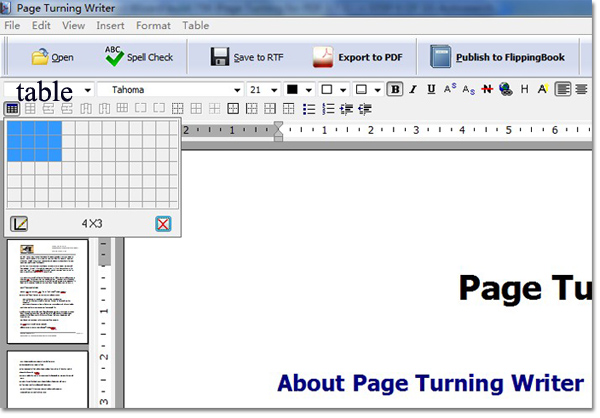Screen dimensions: 600x418
Task: Expand the background color dropdown arrow
Action: [x=343, y=90]
